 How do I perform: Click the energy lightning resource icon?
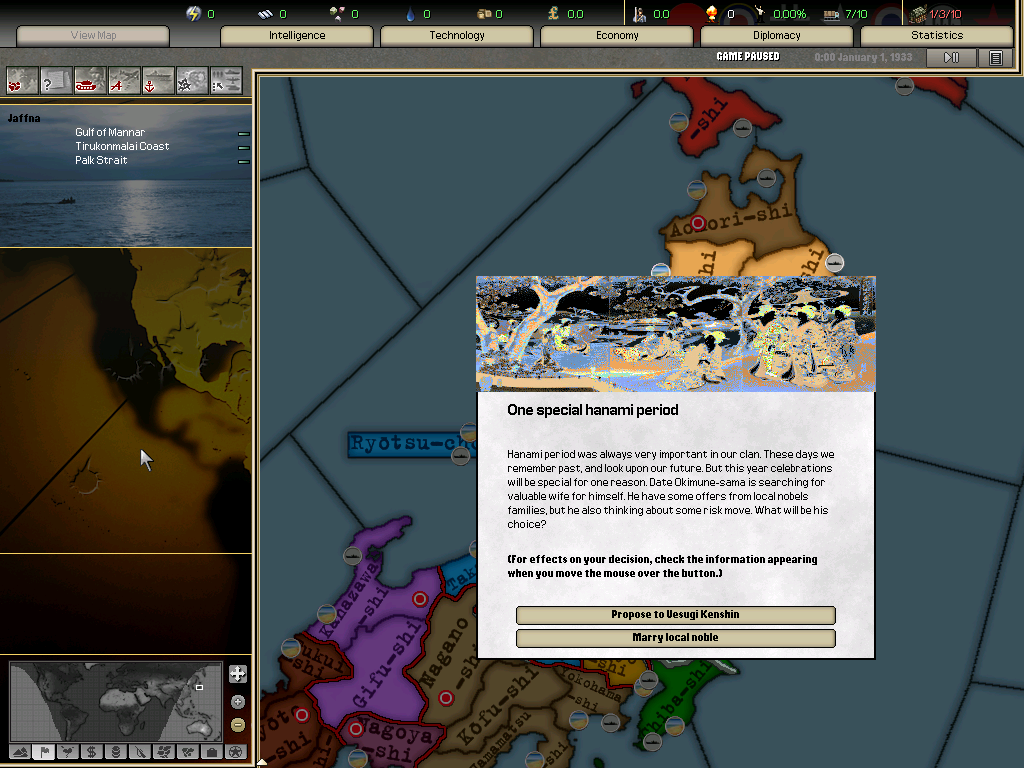(x=193, y=13)
